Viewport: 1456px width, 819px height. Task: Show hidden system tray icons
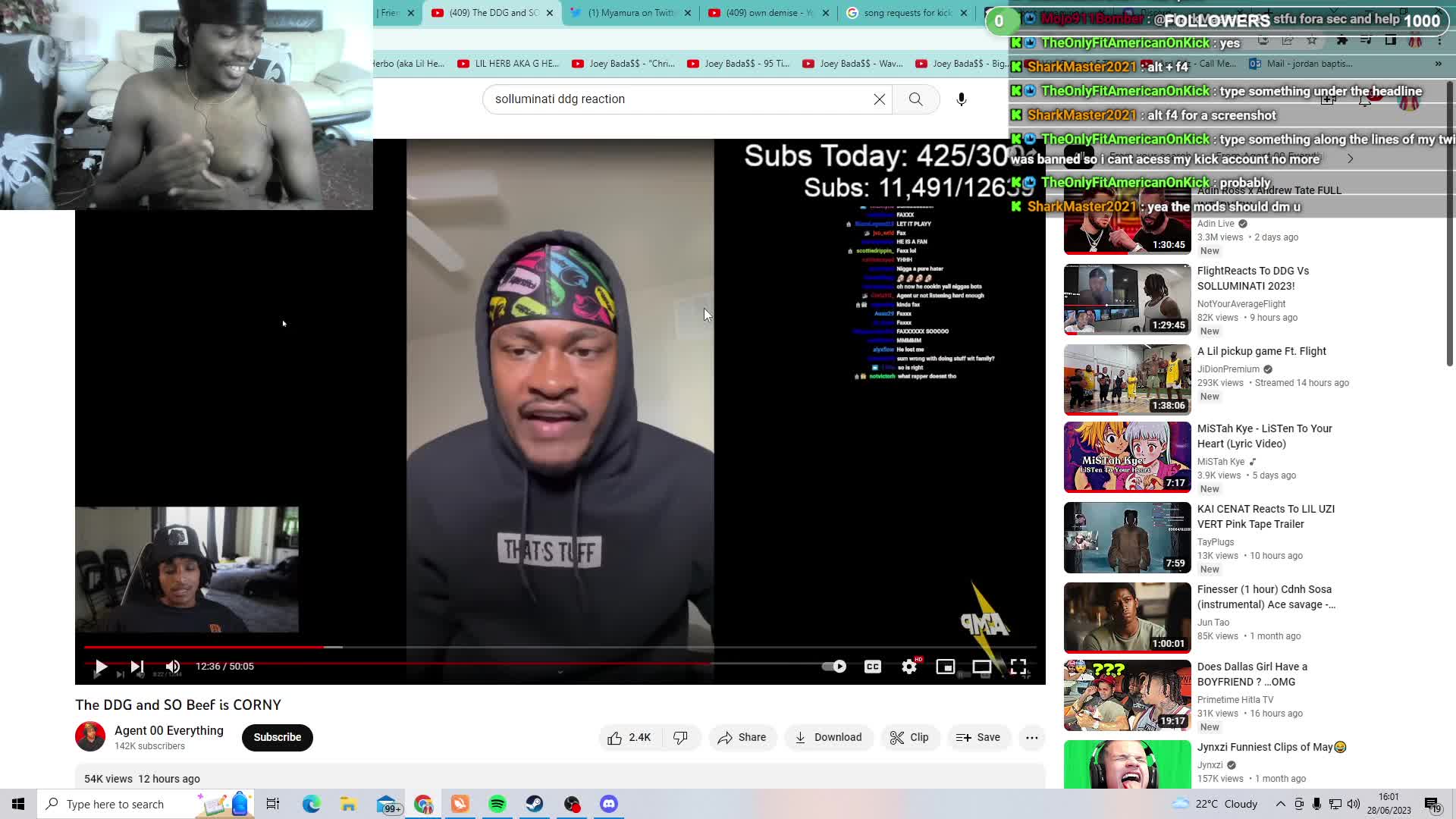[x=1280, y=804]
